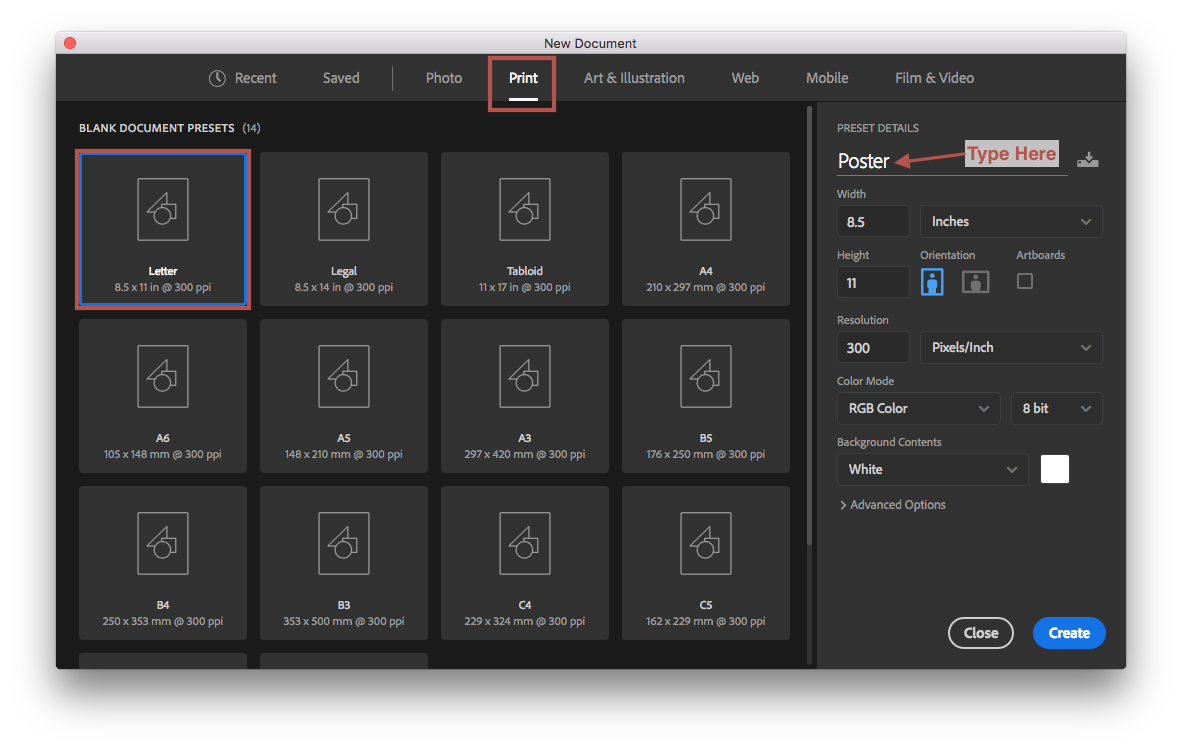The image size is (1182, 749).
Task: Select the C5 preset thumbnail
Action: (x=706, y=564)
